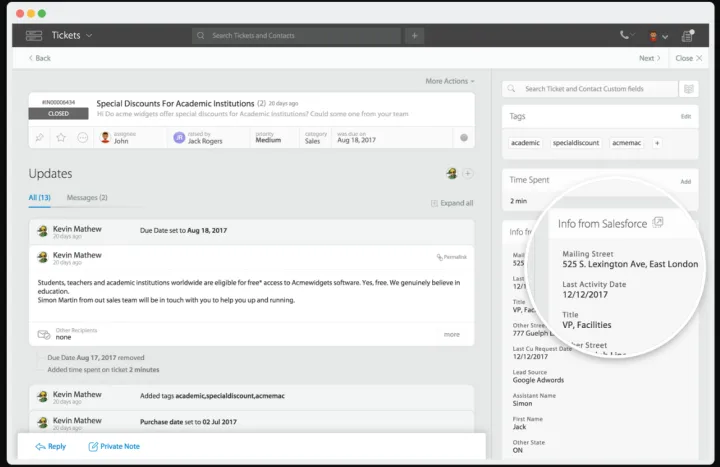This screenshot has width=720, height=467.
Task: Open the notifications clipboard icon
Action: coord(687,35)
